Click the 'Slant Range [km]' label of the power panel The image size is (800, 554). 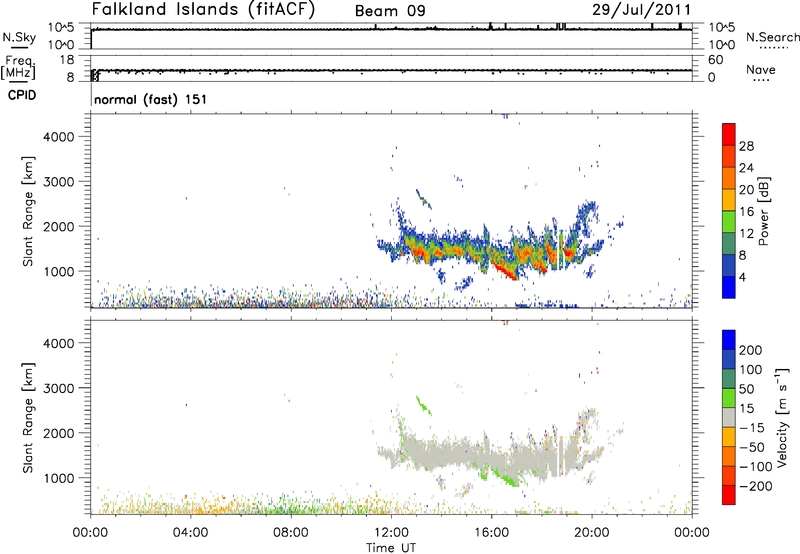pyautogui.click(x=28, y=211)
